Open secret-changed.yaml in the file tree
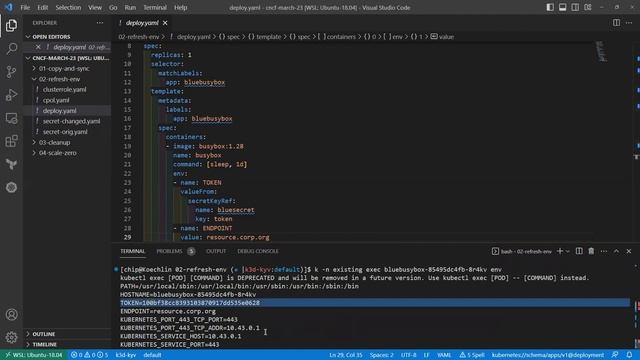The height and width of the screenshot is (360, 640). click(71, 121)
